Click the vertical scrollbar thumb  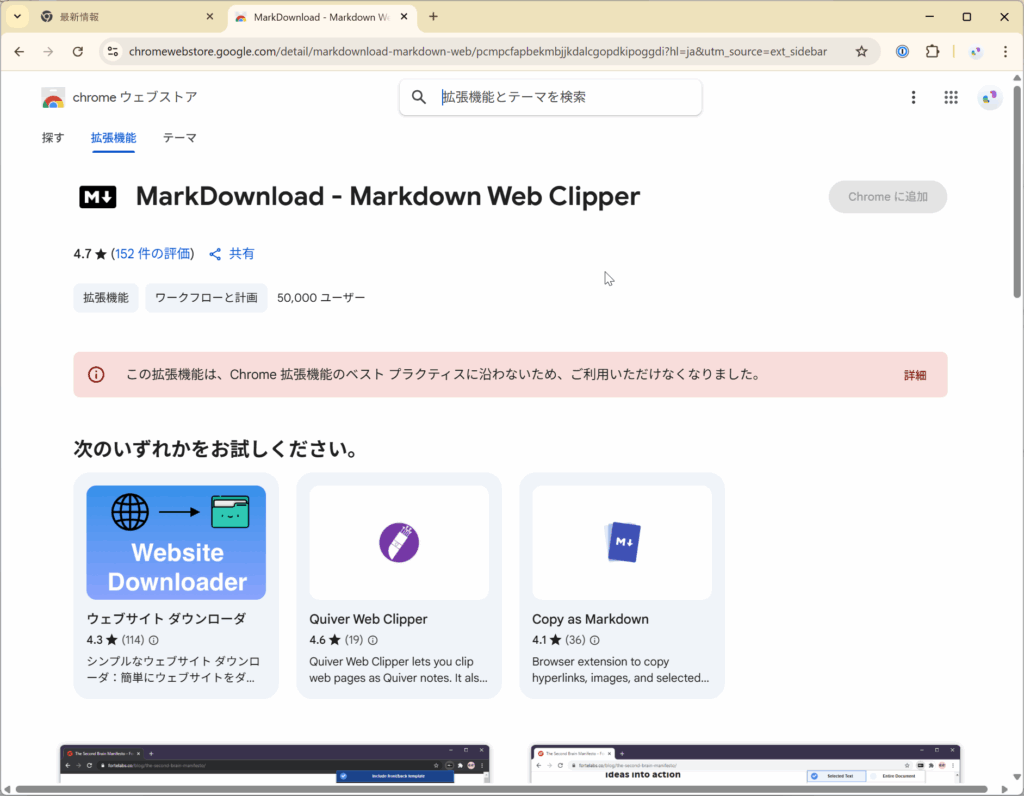pos(1017,191)
